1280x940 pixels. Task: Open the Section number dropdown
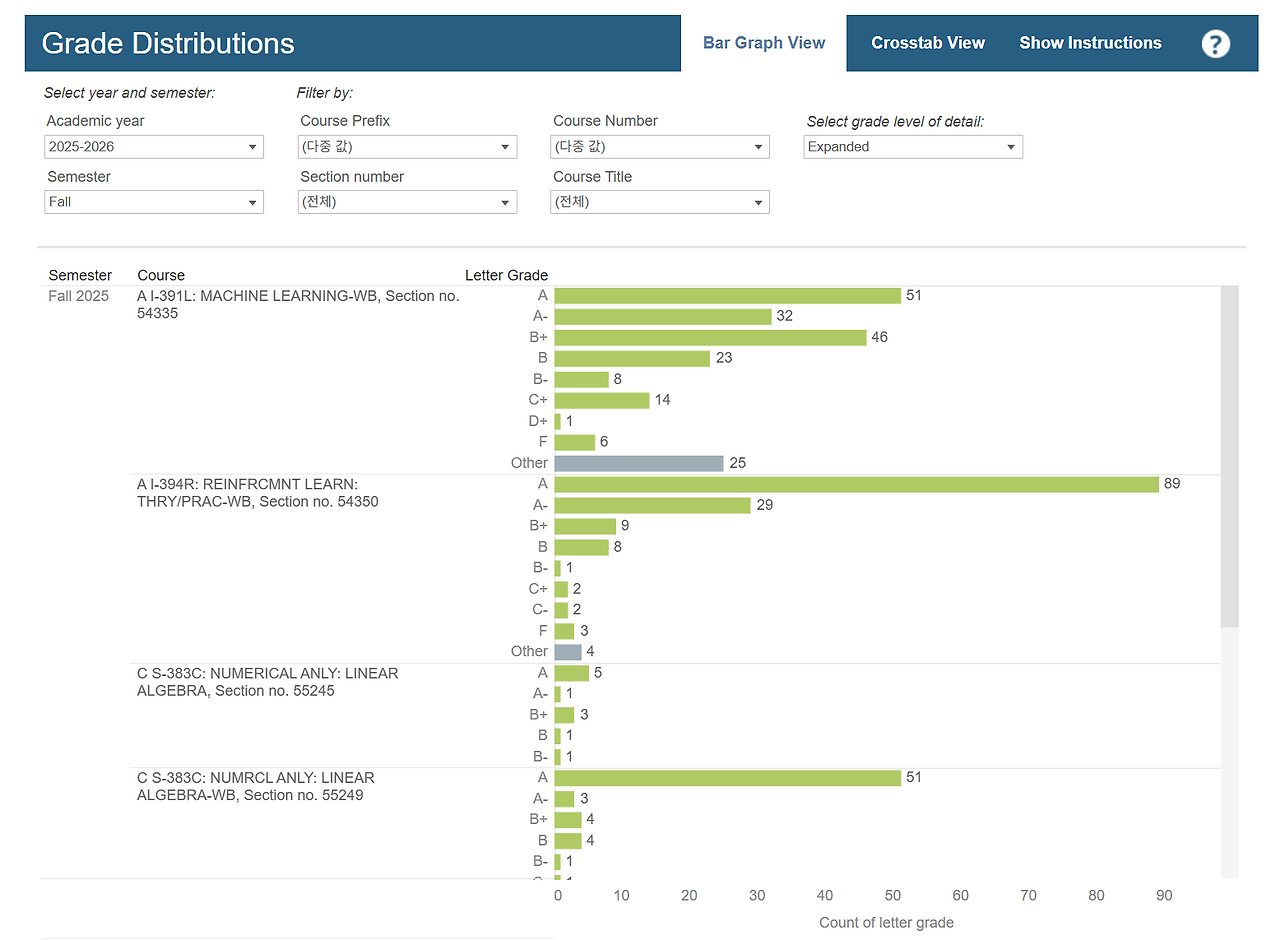pyautogui.click(x=408, y=202)
